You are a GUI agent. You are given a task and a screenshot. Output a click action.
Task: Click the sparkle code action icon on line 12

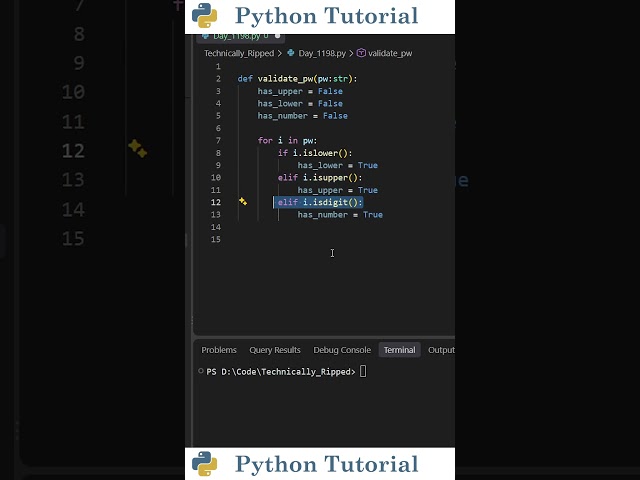coord(243,201)
